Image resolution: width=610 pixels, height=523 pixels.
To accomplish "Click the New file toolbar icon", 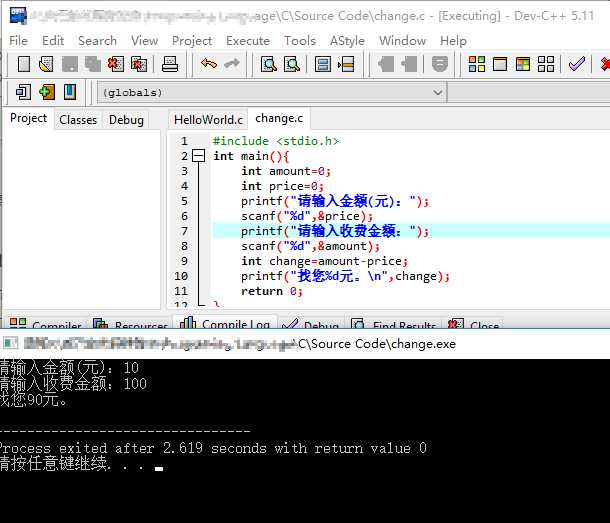I will tap(24, 64).
